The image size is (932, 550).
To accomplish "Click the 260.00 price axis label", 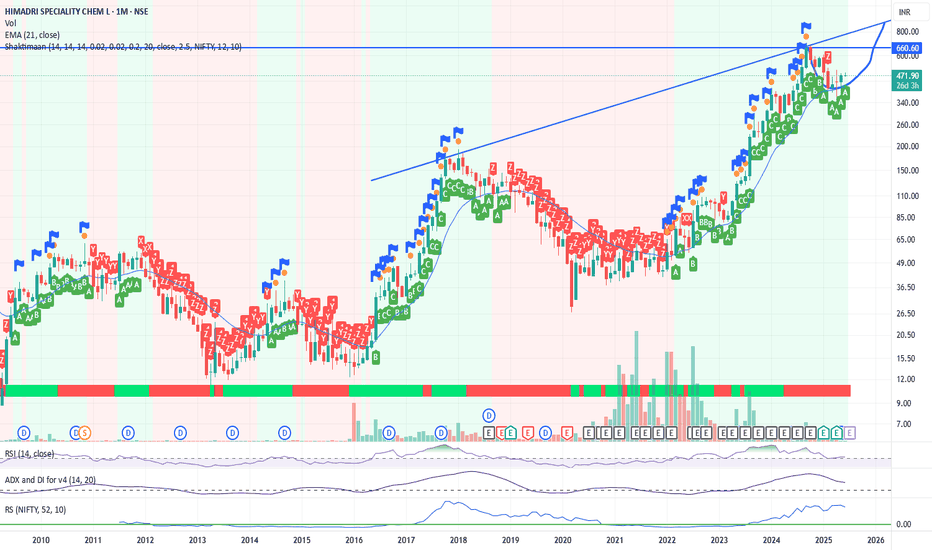I will [908, 125].
